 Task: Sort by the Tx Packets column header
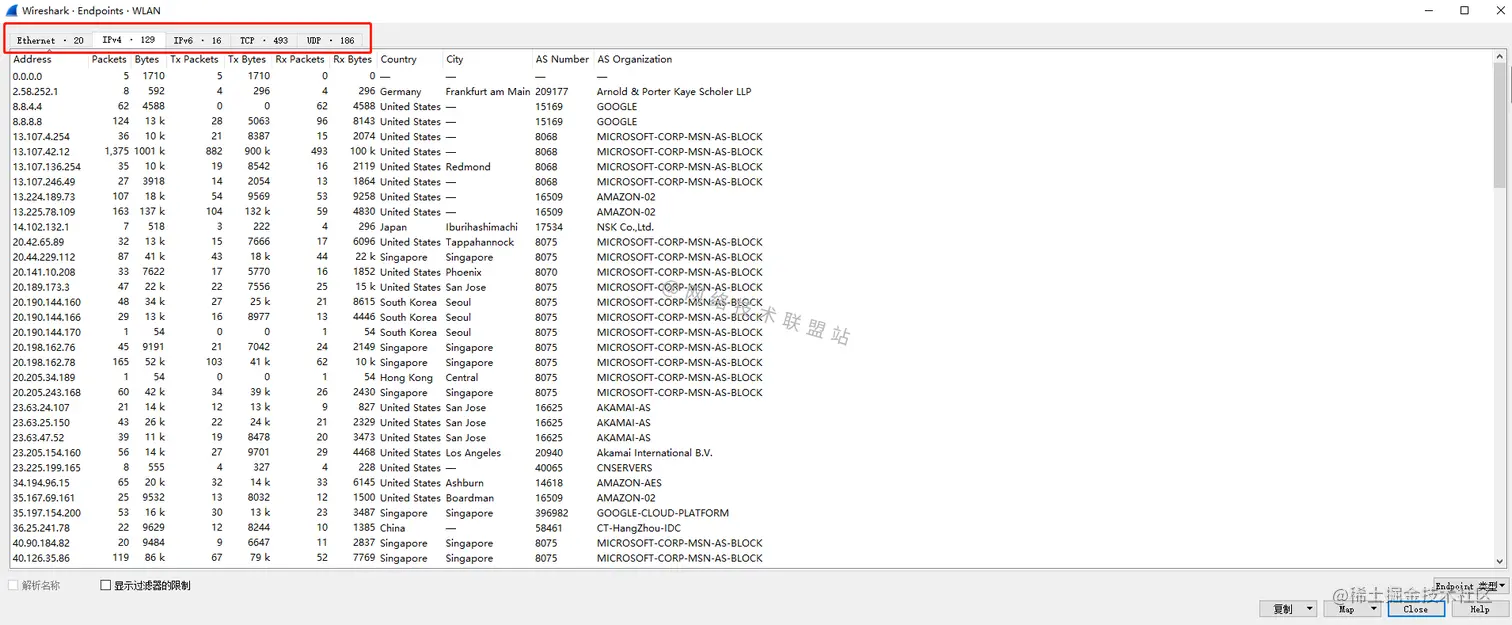(195, 59)
